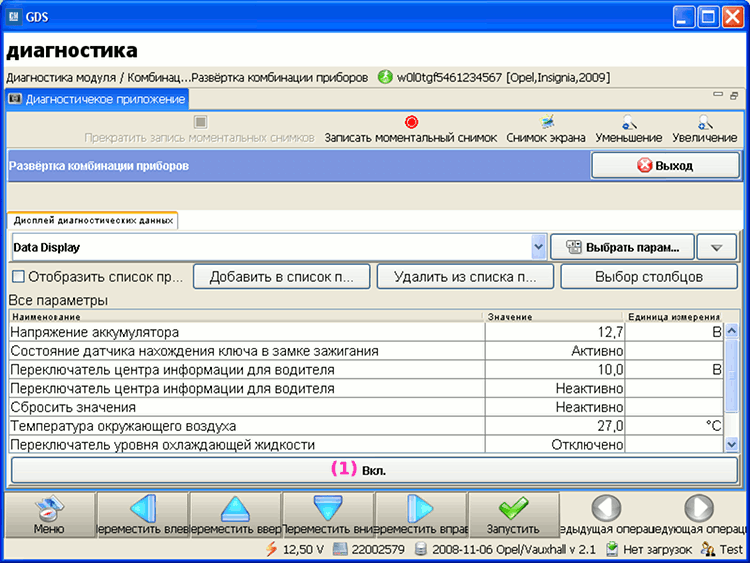Click the parameter list scroll up arrow

pyautogui.click(x=732, y=331)
